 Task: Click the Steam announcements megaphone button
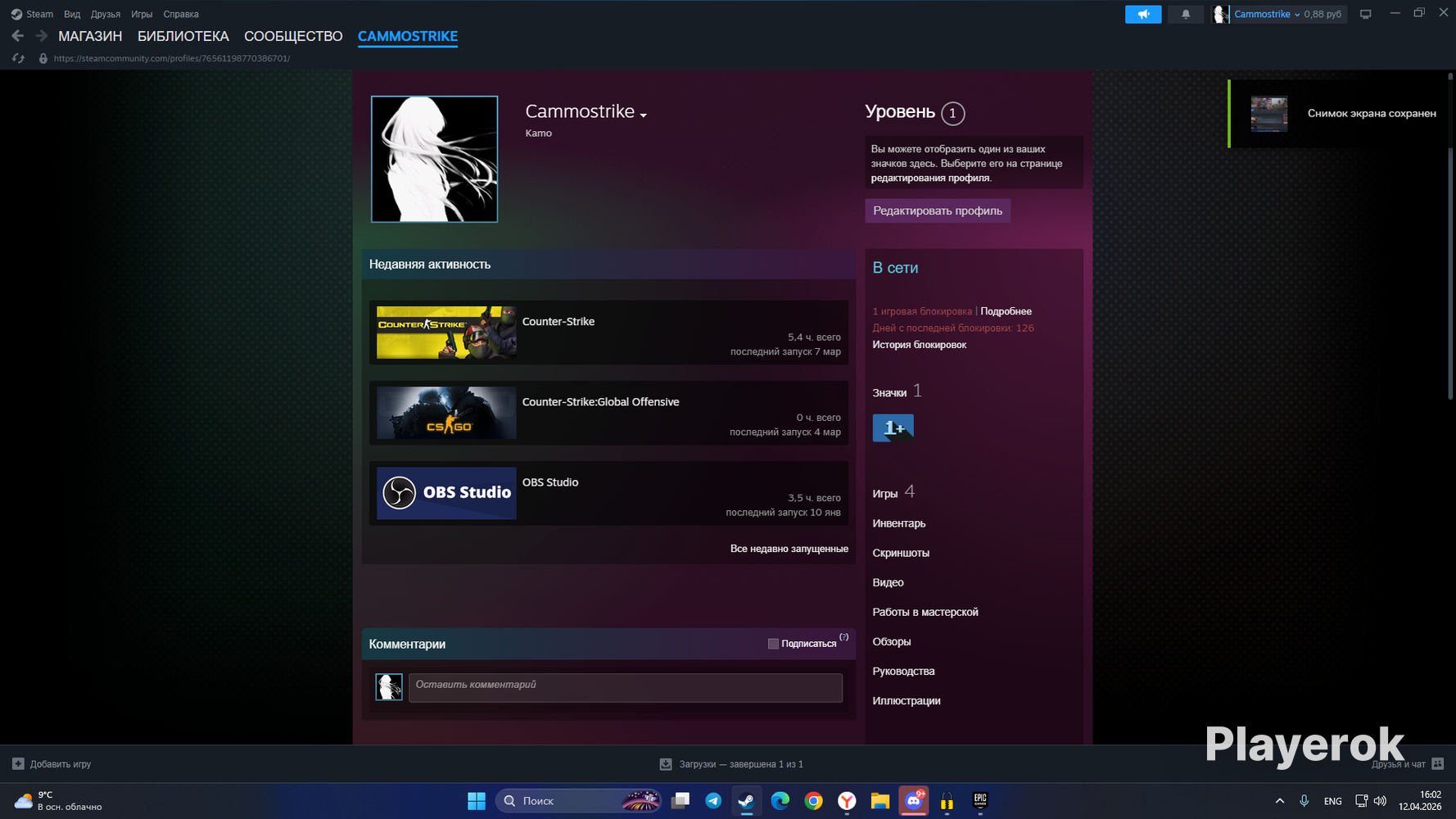point(1143,14)
